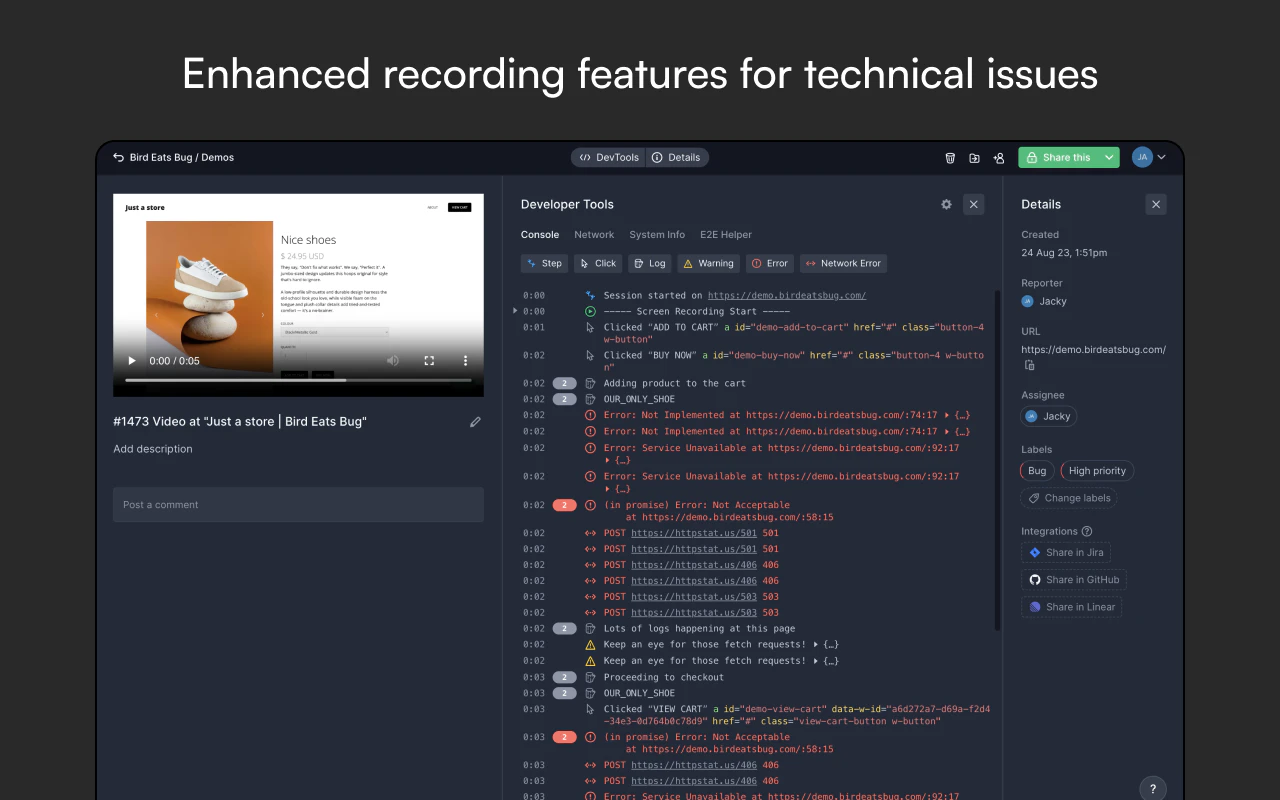The image size is (1280, 800).
Task: Toggle the Network Error filter
Action: tap(843, 264)
